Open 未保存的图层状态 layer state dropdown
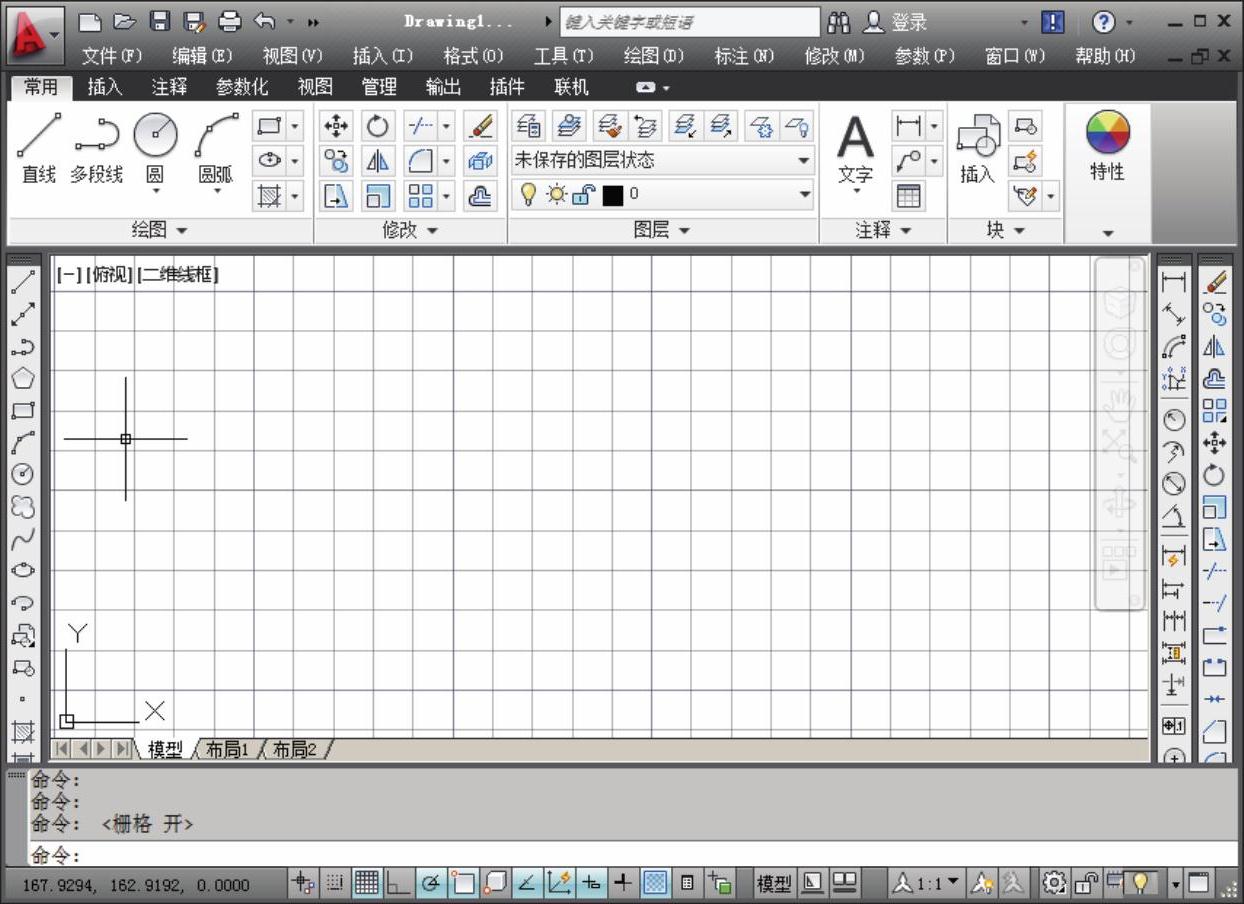This screenshot has height=904, width=1244. pyautogui.click(x=662, y=160)
